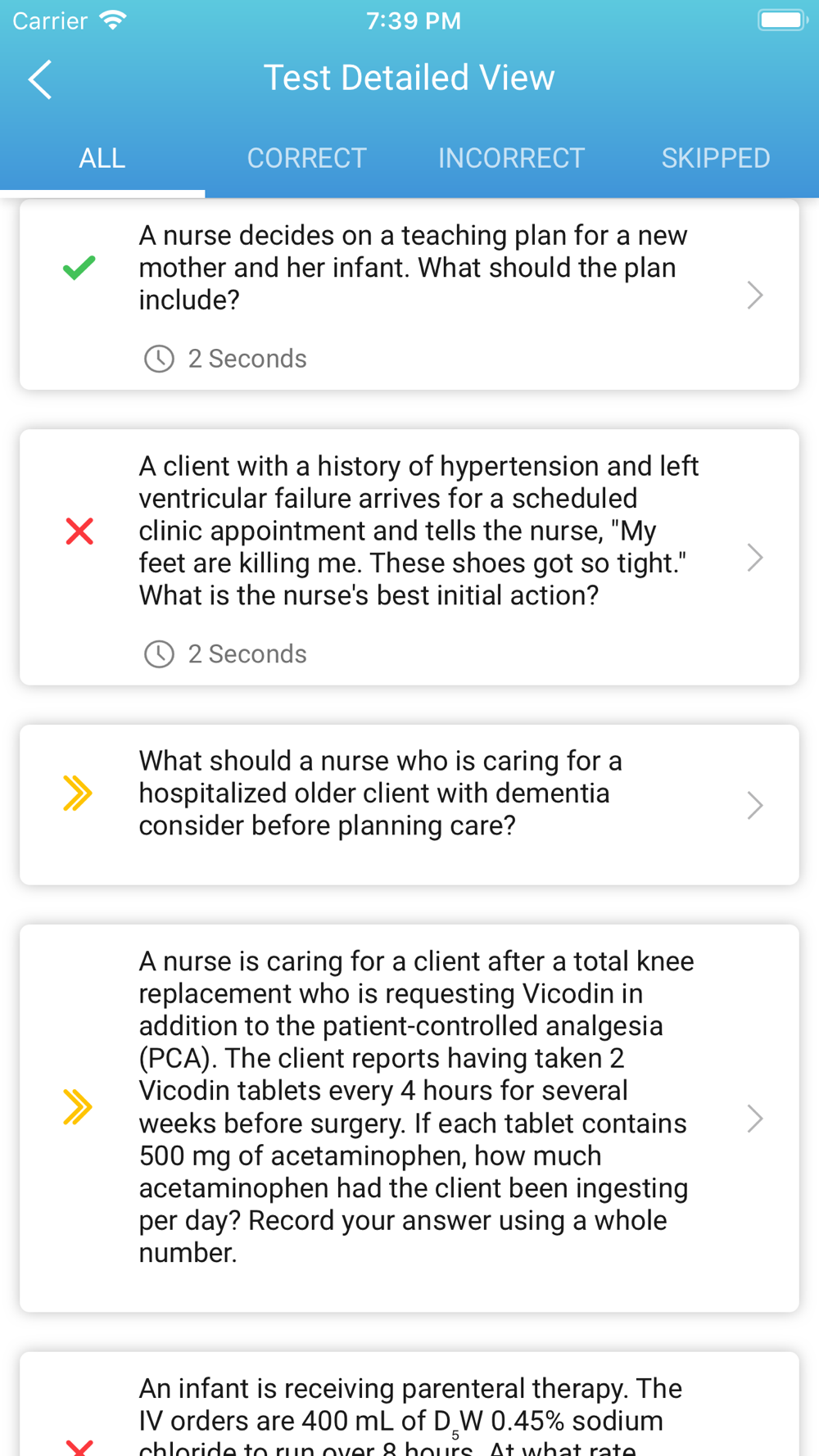The image size is (819, 1456).
Task: Expand the teaching plan question chevron
Action: tap(755, 295)
